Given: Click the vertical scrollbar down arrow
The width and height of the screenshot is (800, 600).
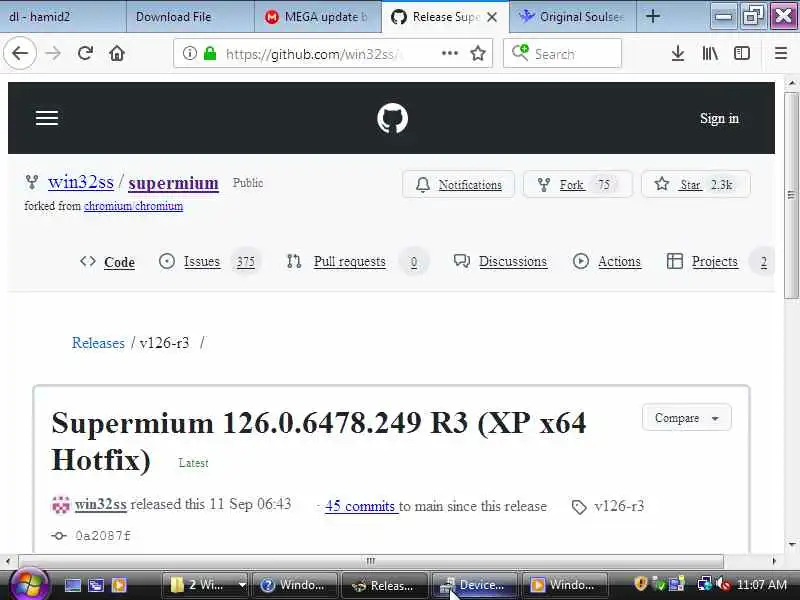Looking at the screenshot, I should [791, 545].
